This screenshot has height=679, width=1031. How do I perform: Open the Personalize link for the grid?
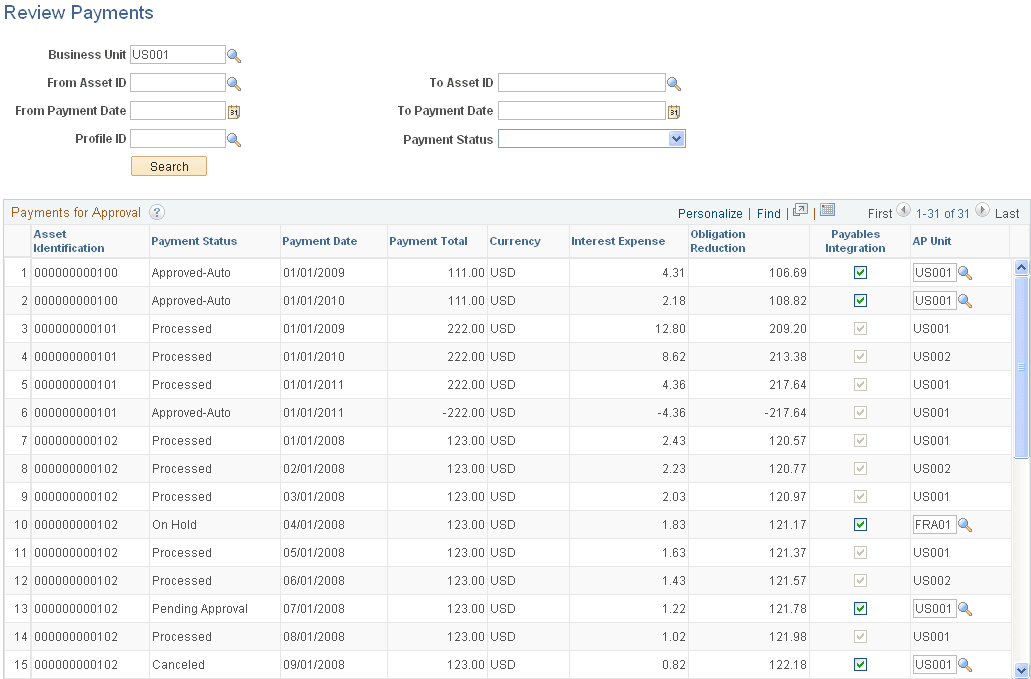click(x=710, y=213)
